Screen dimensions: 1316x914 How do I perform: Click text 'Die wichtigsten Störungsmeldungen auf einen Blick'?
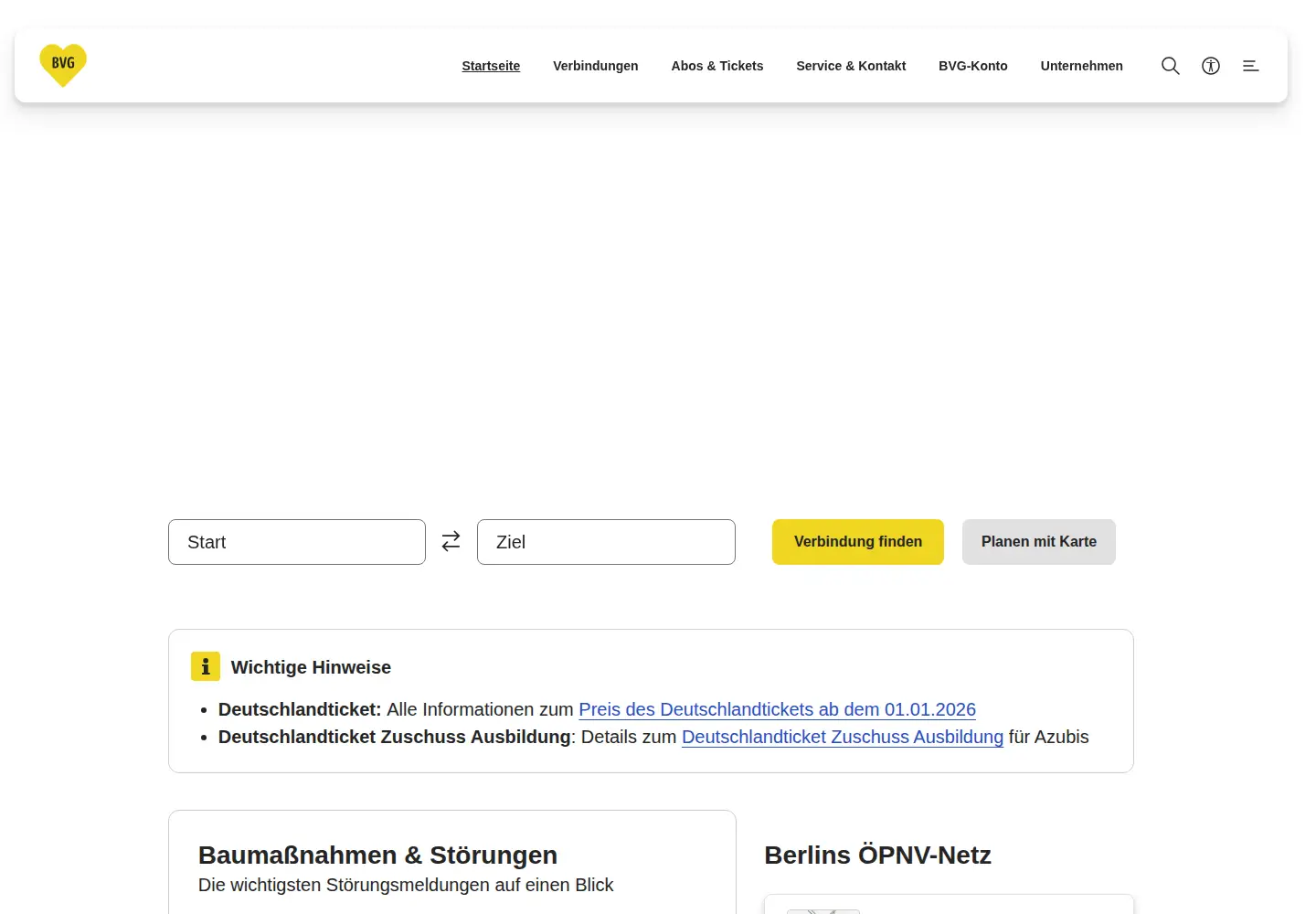tap(406, 885)
